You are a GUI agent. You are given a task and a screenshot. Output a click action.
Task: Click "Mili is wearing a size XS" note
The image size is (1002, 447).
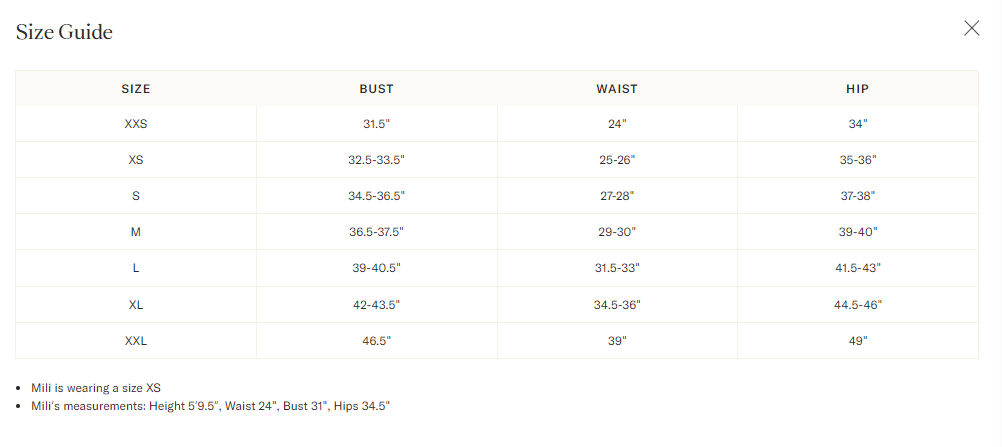(96, 388)
